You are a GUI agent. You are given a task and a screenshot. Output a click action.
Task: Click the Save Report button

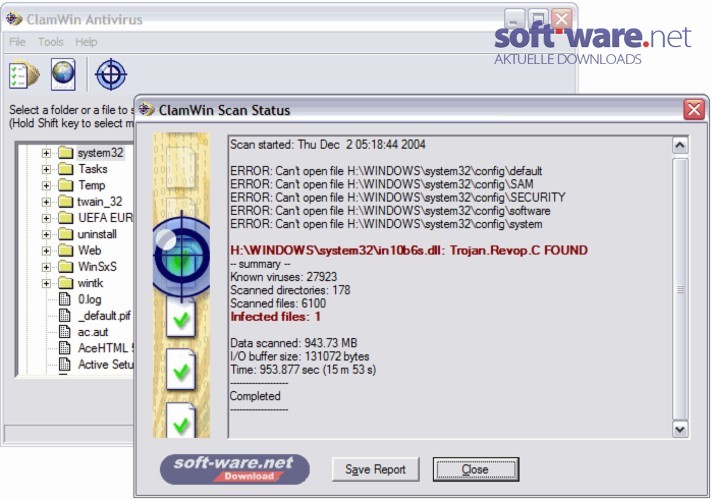pos(375,469)
